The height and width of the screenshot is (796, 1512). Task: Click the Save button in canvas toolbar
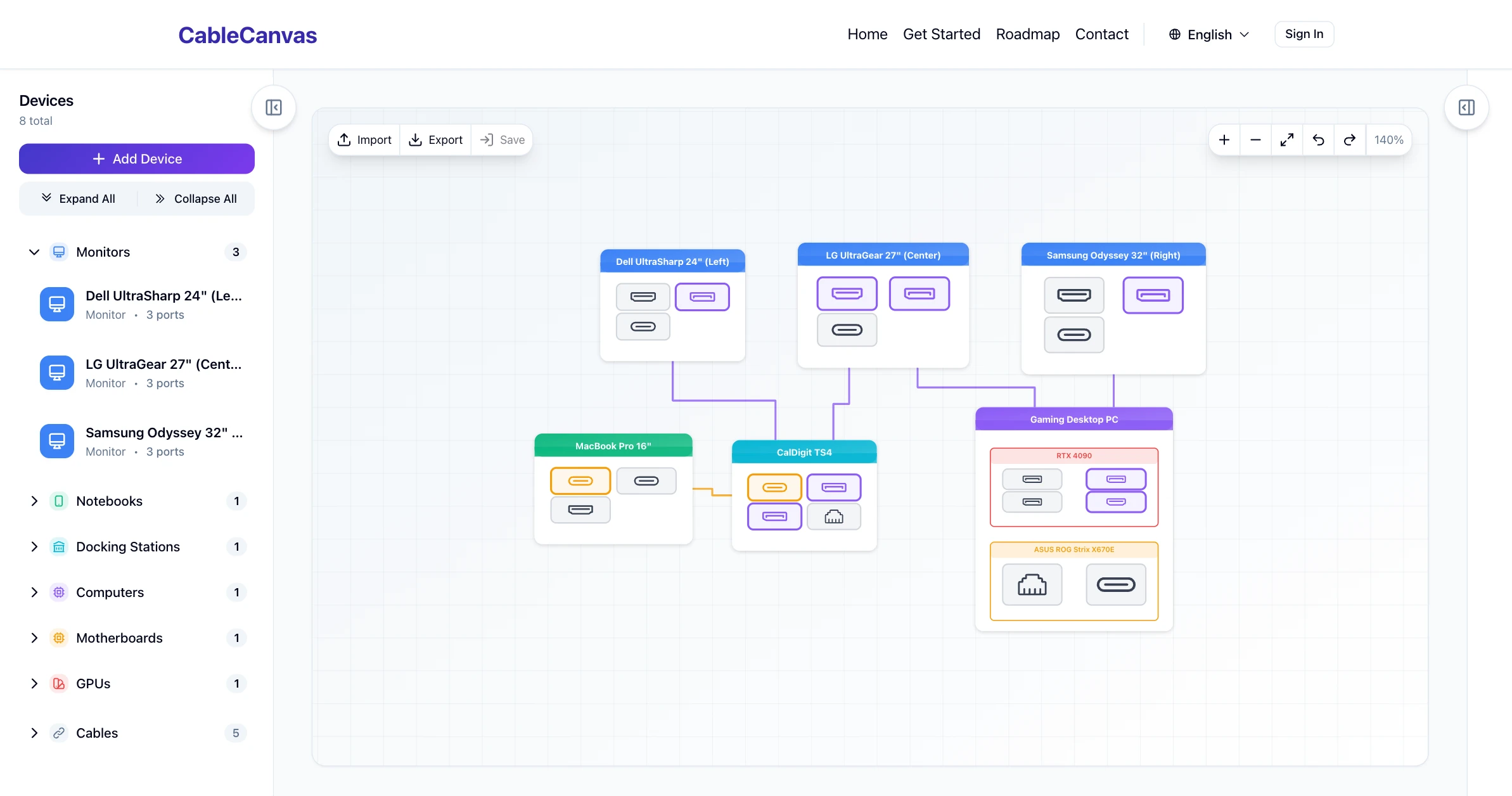point(503,140)
